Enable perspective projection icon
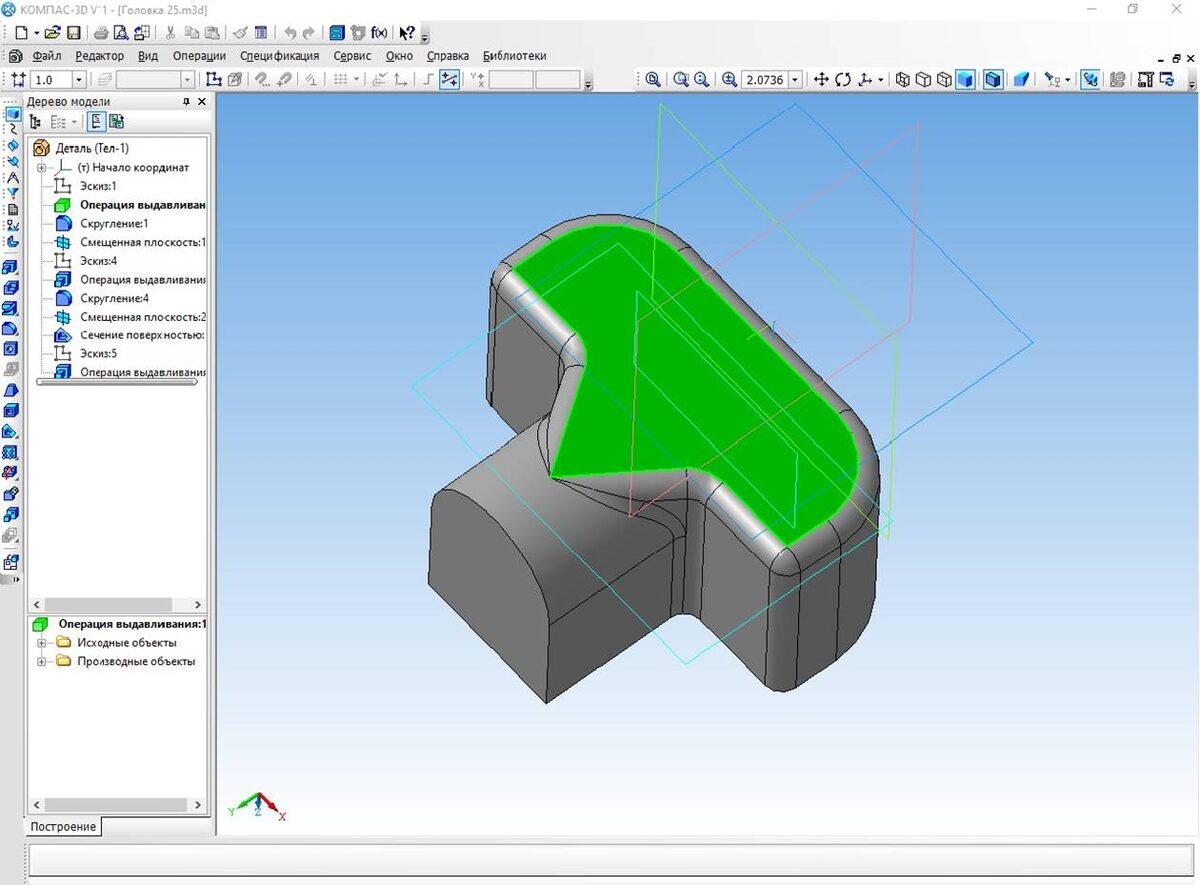 (1021, 79)
